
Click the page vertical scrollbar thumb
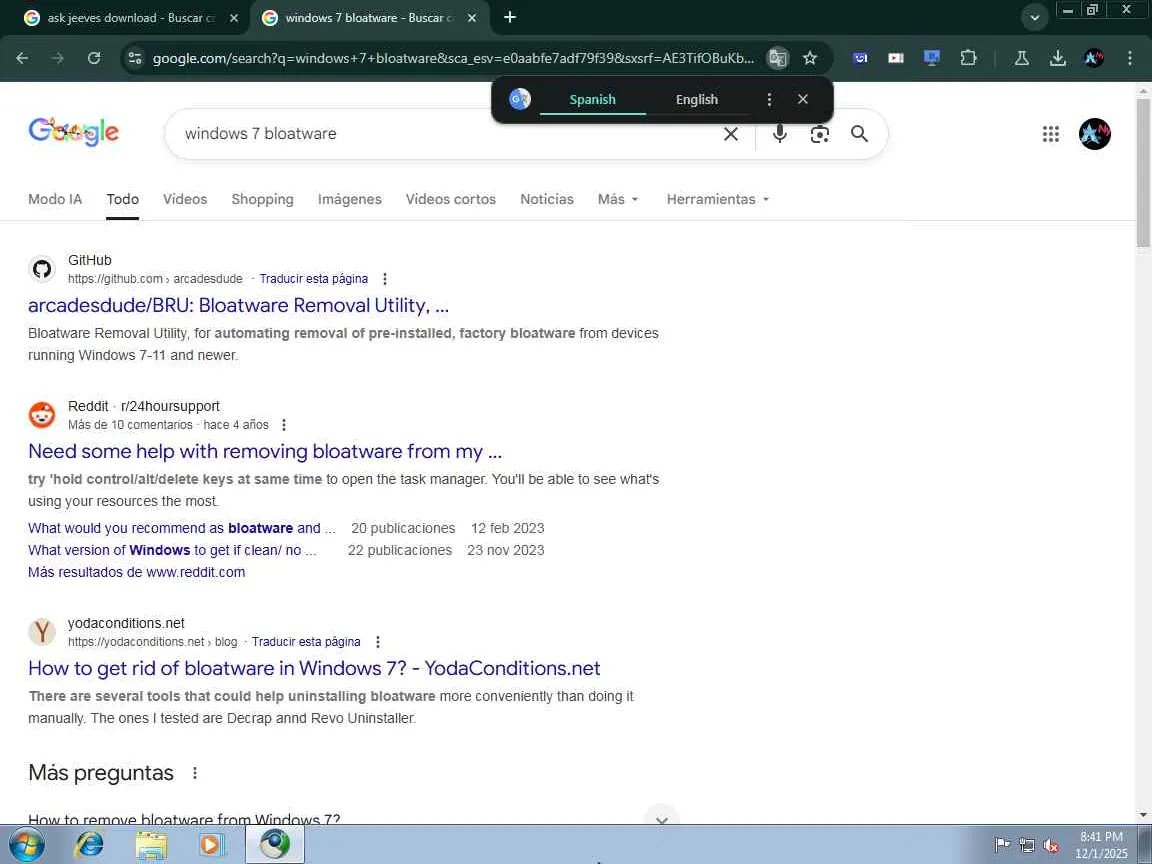coord(1143,173)
